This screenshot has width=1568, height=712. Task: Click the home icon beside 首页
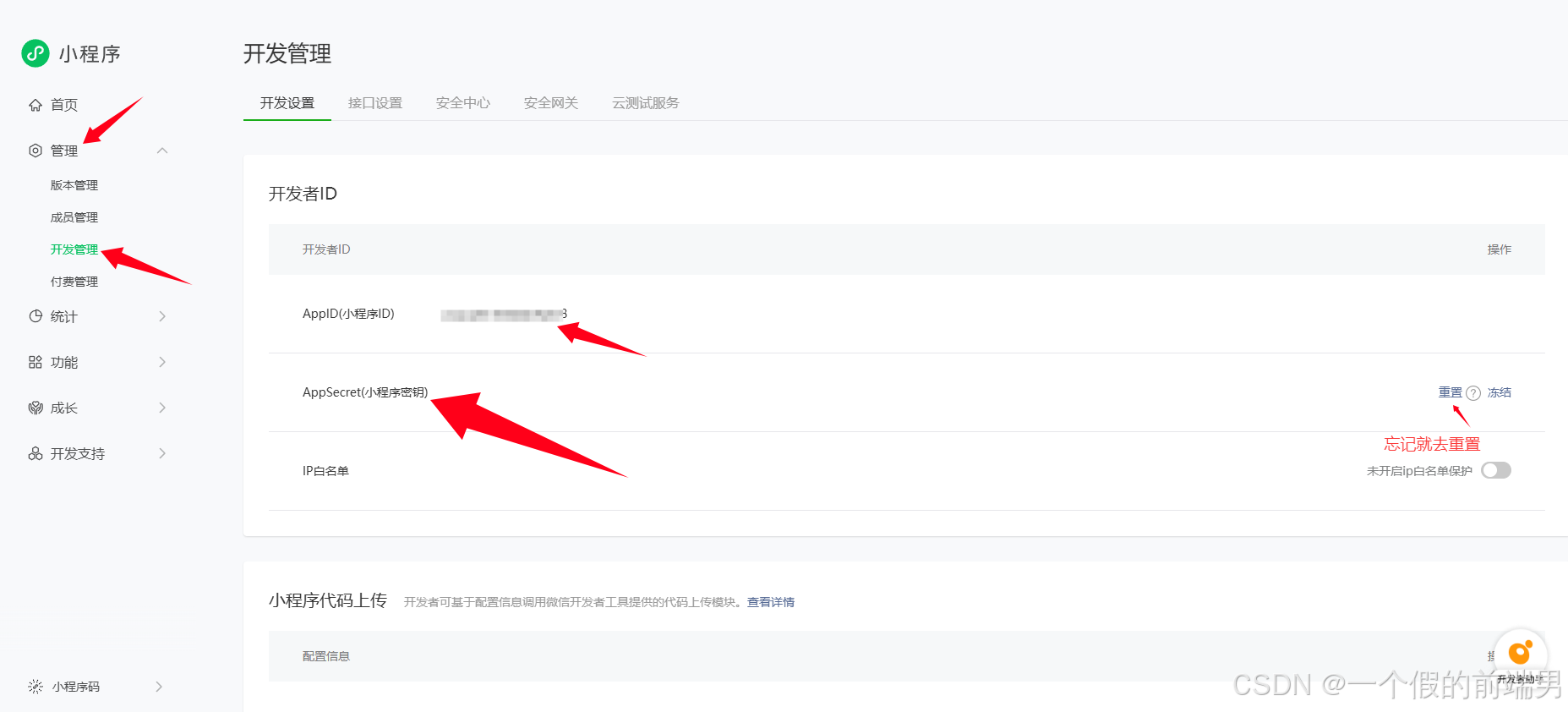point(36,105)
